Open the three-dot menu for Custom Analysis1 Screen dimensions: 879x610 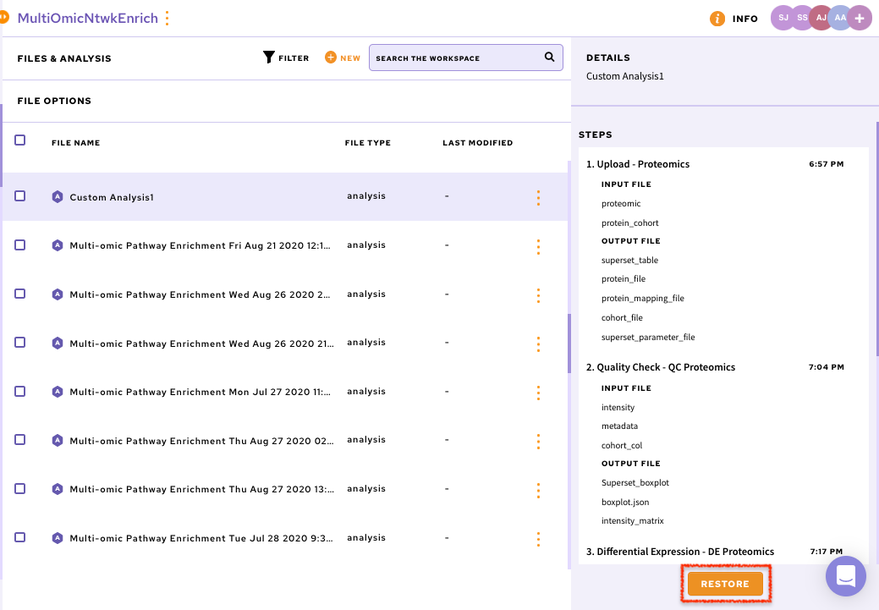538,197
